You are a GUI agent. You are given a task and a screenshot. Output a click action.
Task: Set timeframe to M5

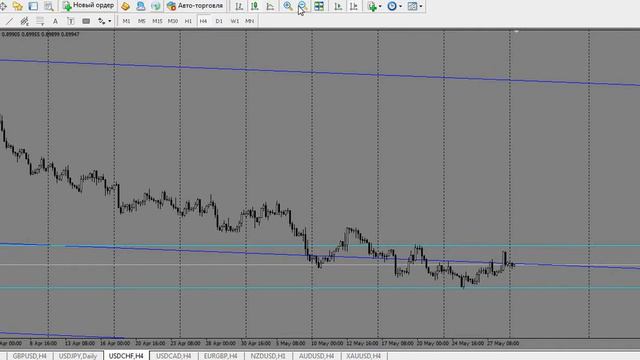142,21
